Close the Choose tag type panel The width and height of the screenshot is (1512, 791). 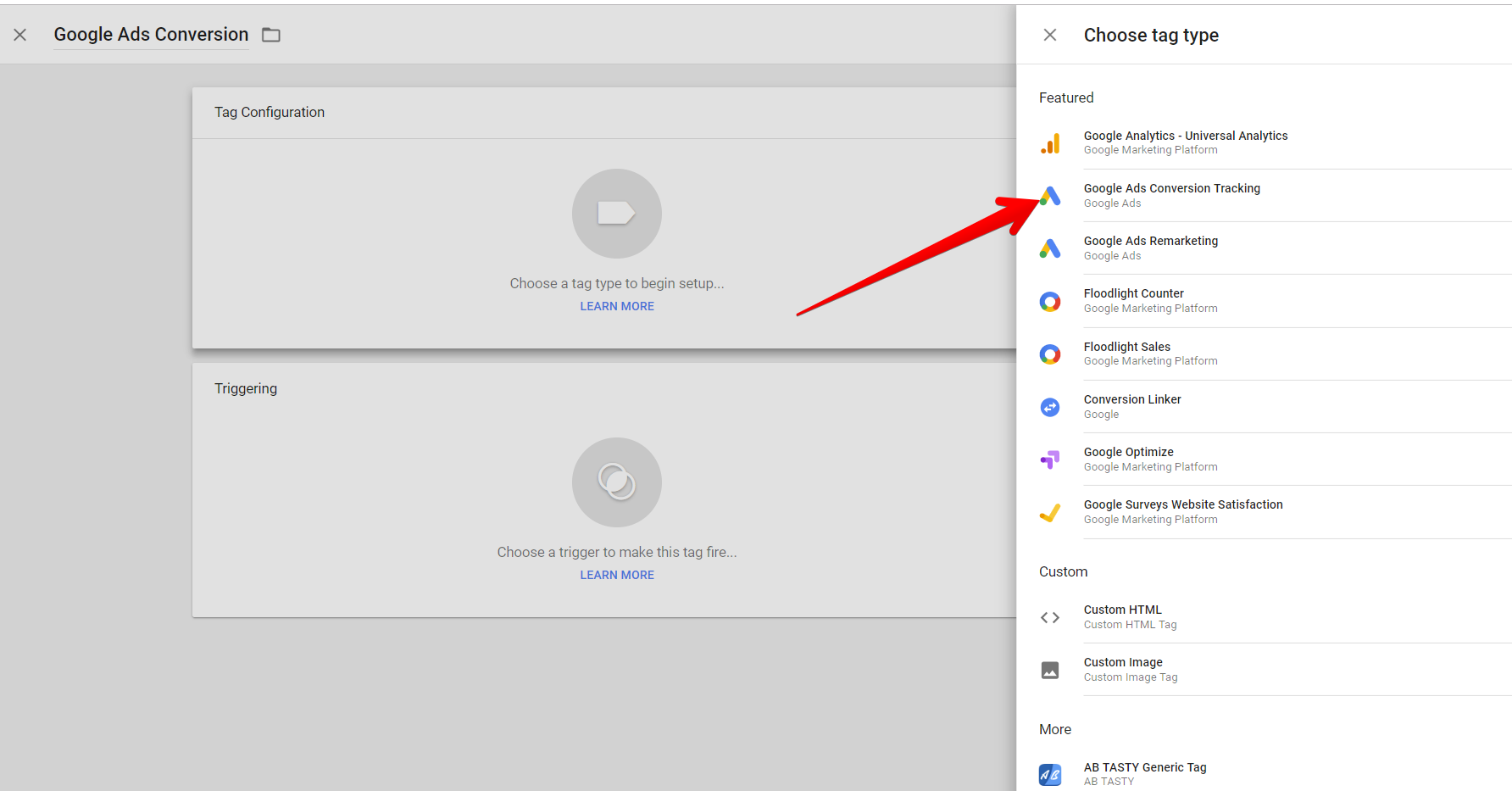tap(1050, 35)
